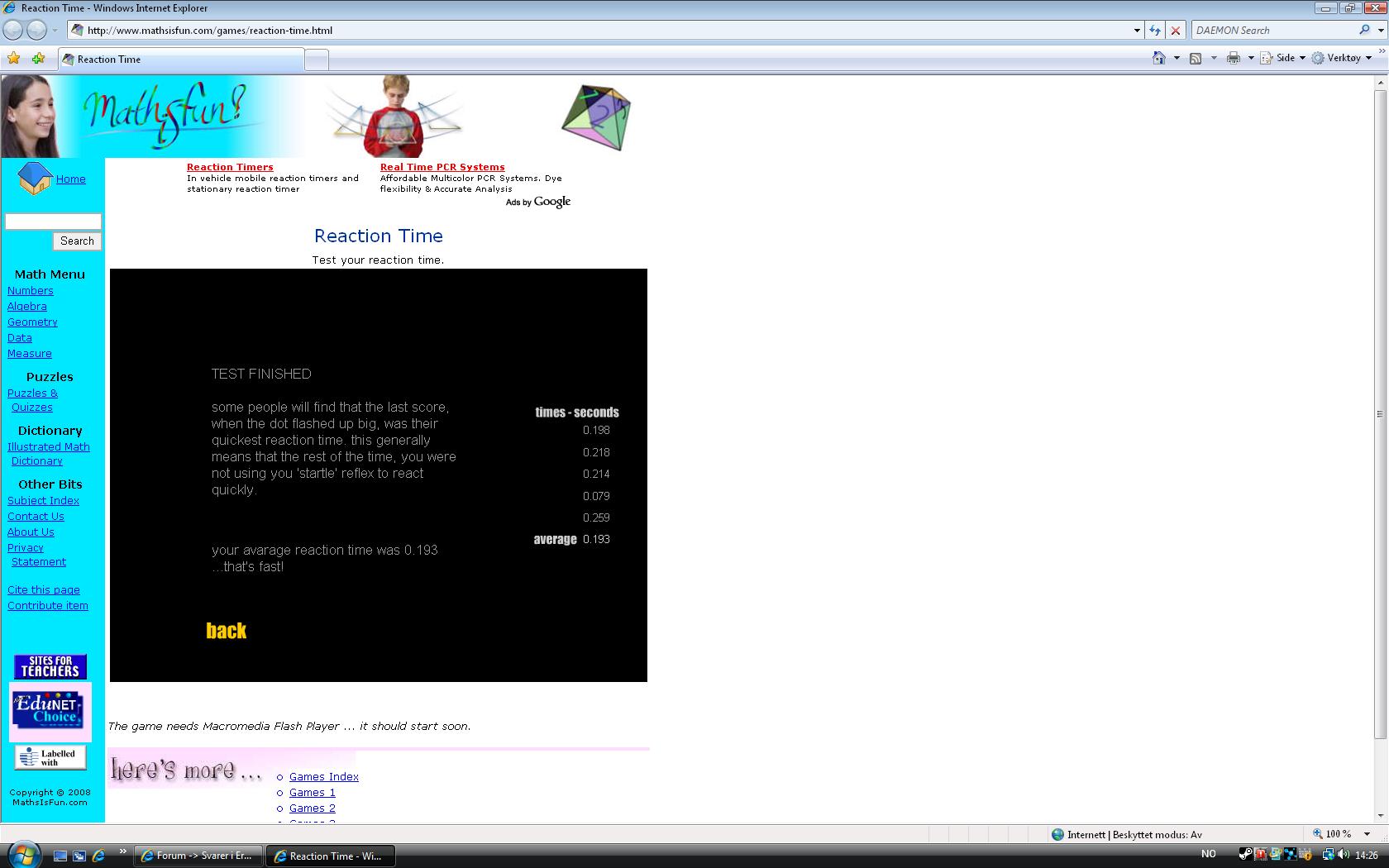Image resolution: width=1389 pixels, height=868 pixels.
Task: Open the Contact Us link
Action: click(36, 517)
